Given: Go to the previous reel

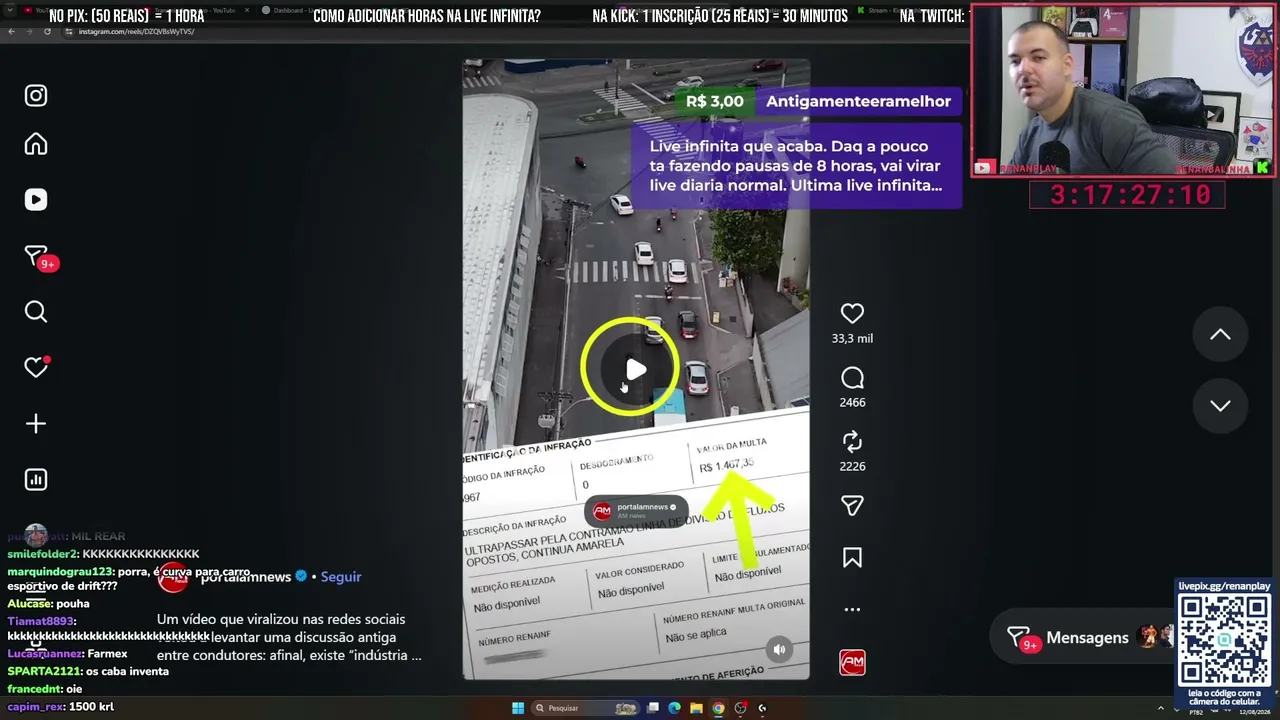Looking at the screenshot, I should (1220, 335).
